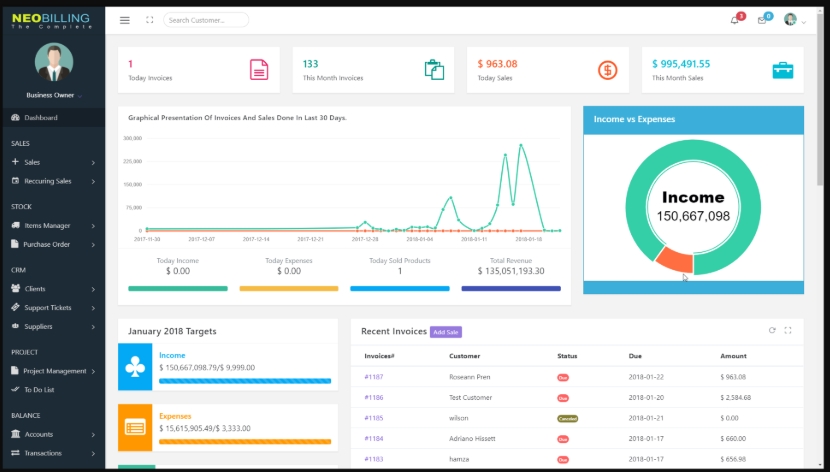Toggle the hamburger sidebar menu icon
Image resolution: width=830 pixels, height=472 pixels.
pos(124,20)
